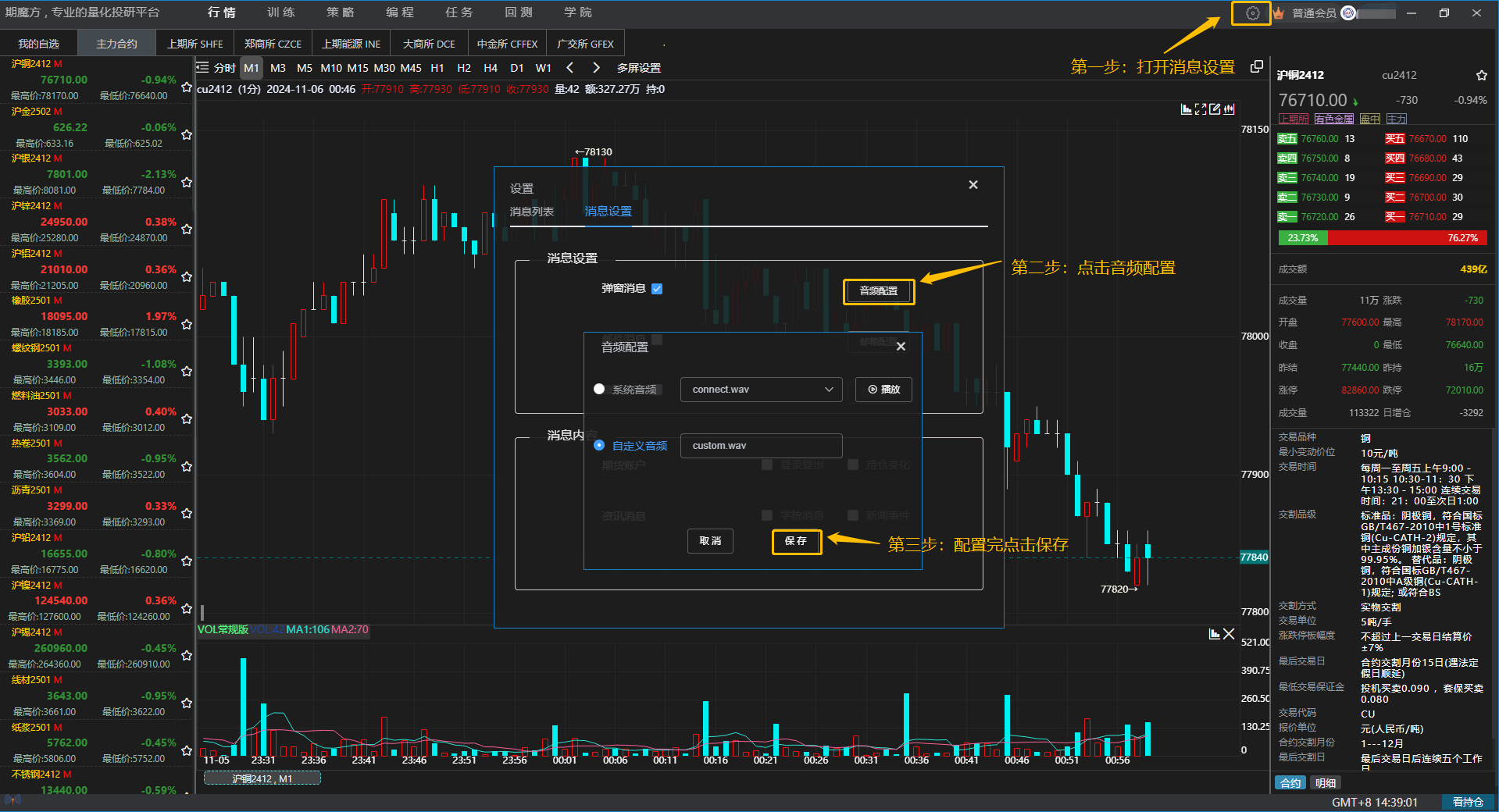Star 沪镍2412 in watchlist

[x=187, y=608]
